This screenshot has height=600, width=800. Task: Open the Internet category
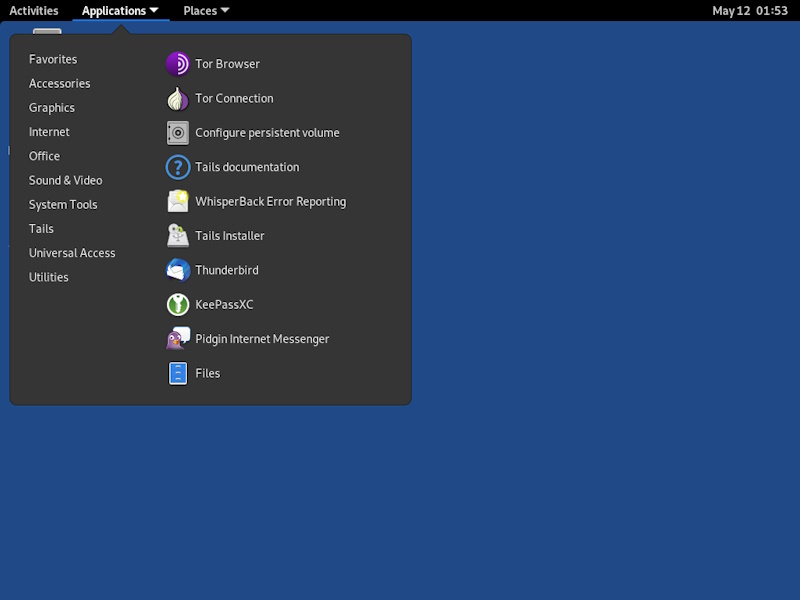49,132
